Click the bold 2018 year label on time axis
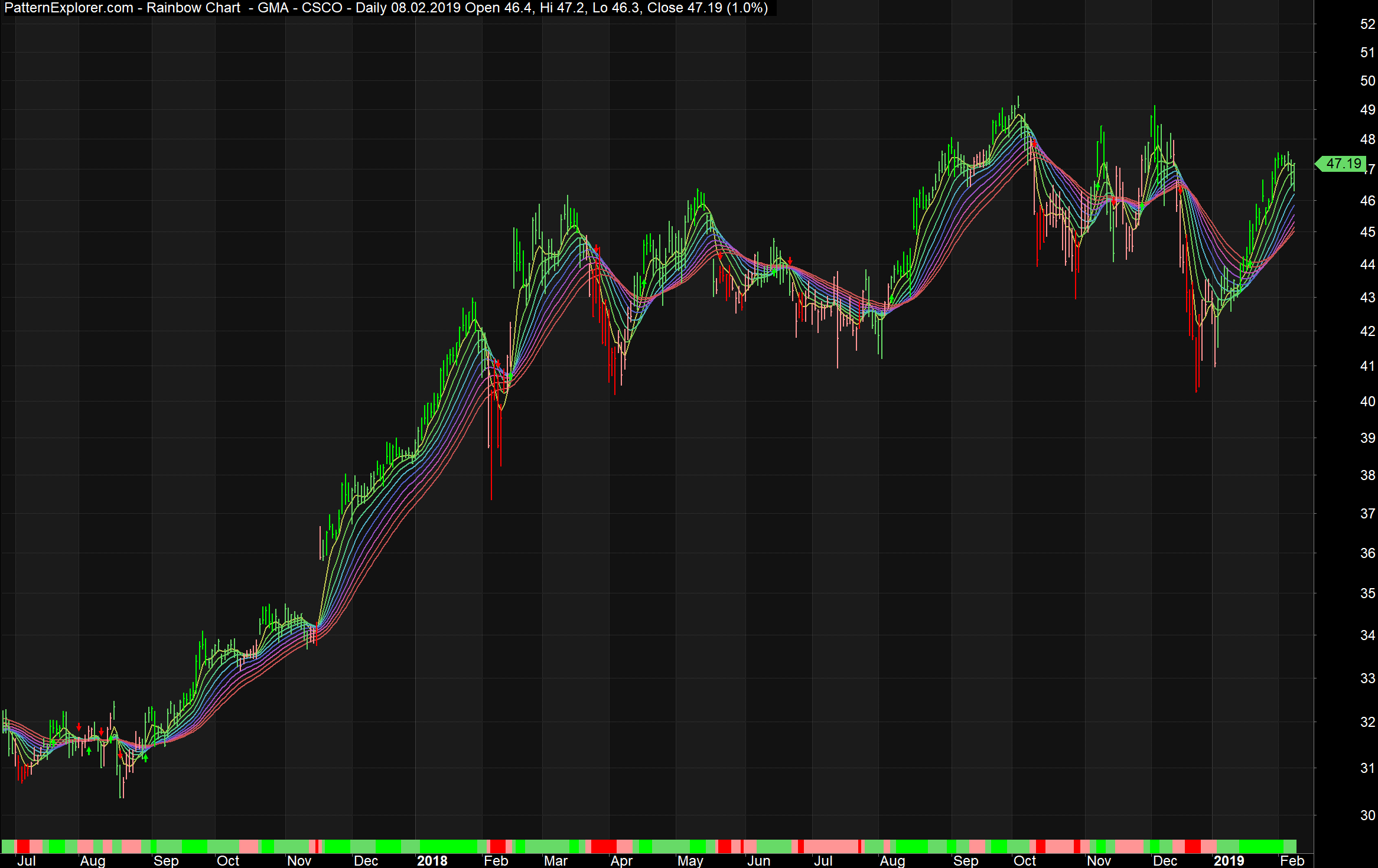Image resolution: width=1378 pixels, height=868 pixels. click(x=432, y=860)
